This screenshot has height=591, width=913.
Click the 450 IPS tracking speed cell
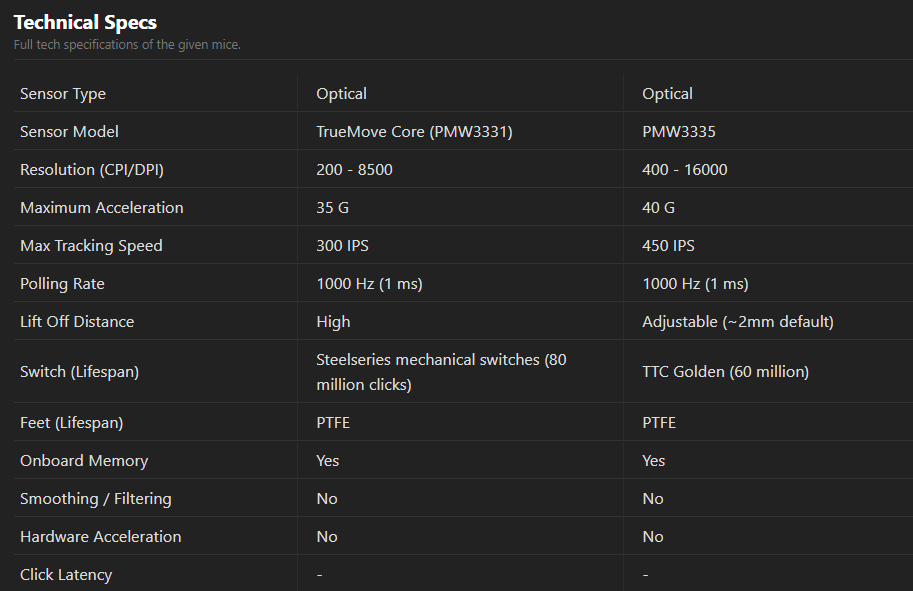pos(668,246)
